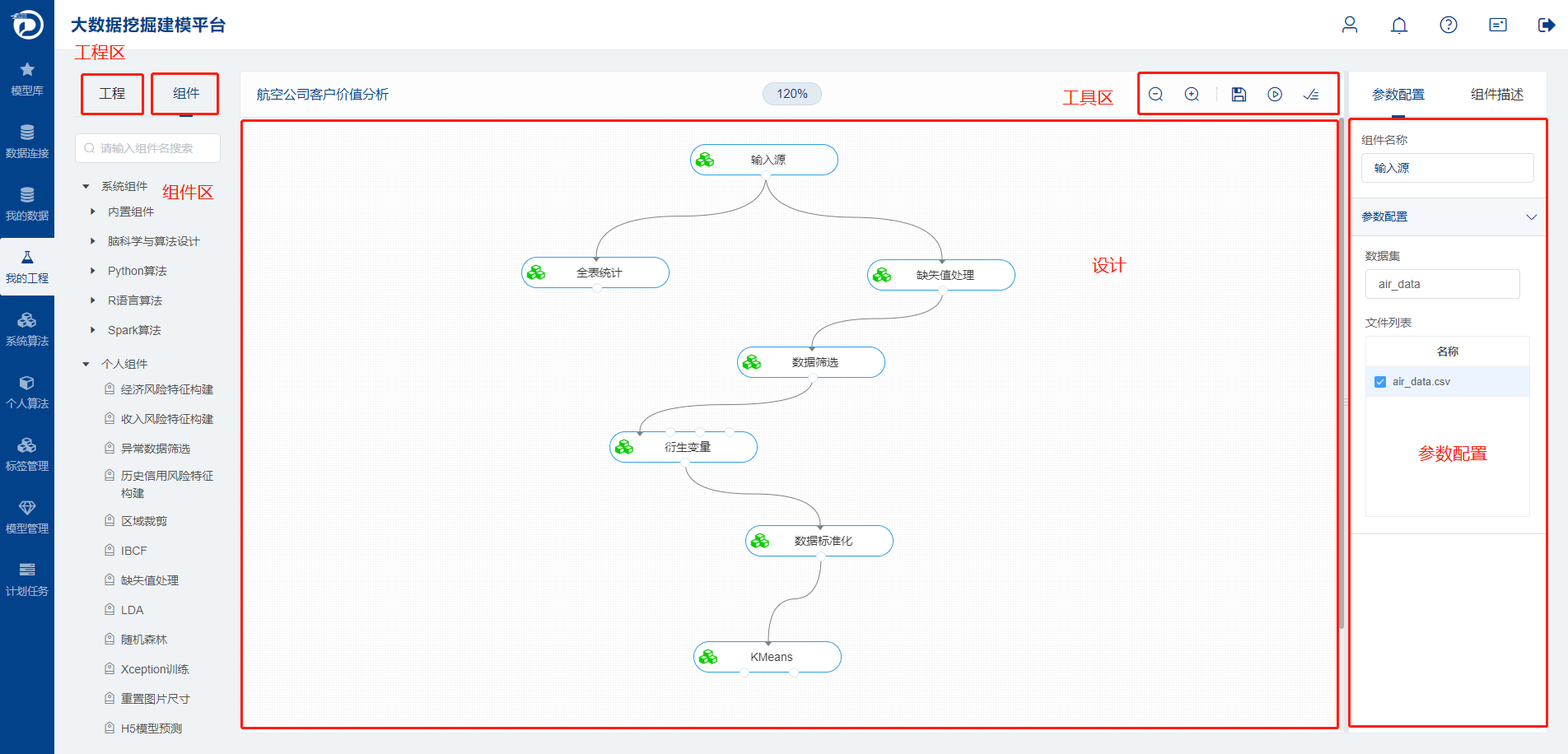Expand the Spark算法 tree node
1568x754 pixels.
93,330
